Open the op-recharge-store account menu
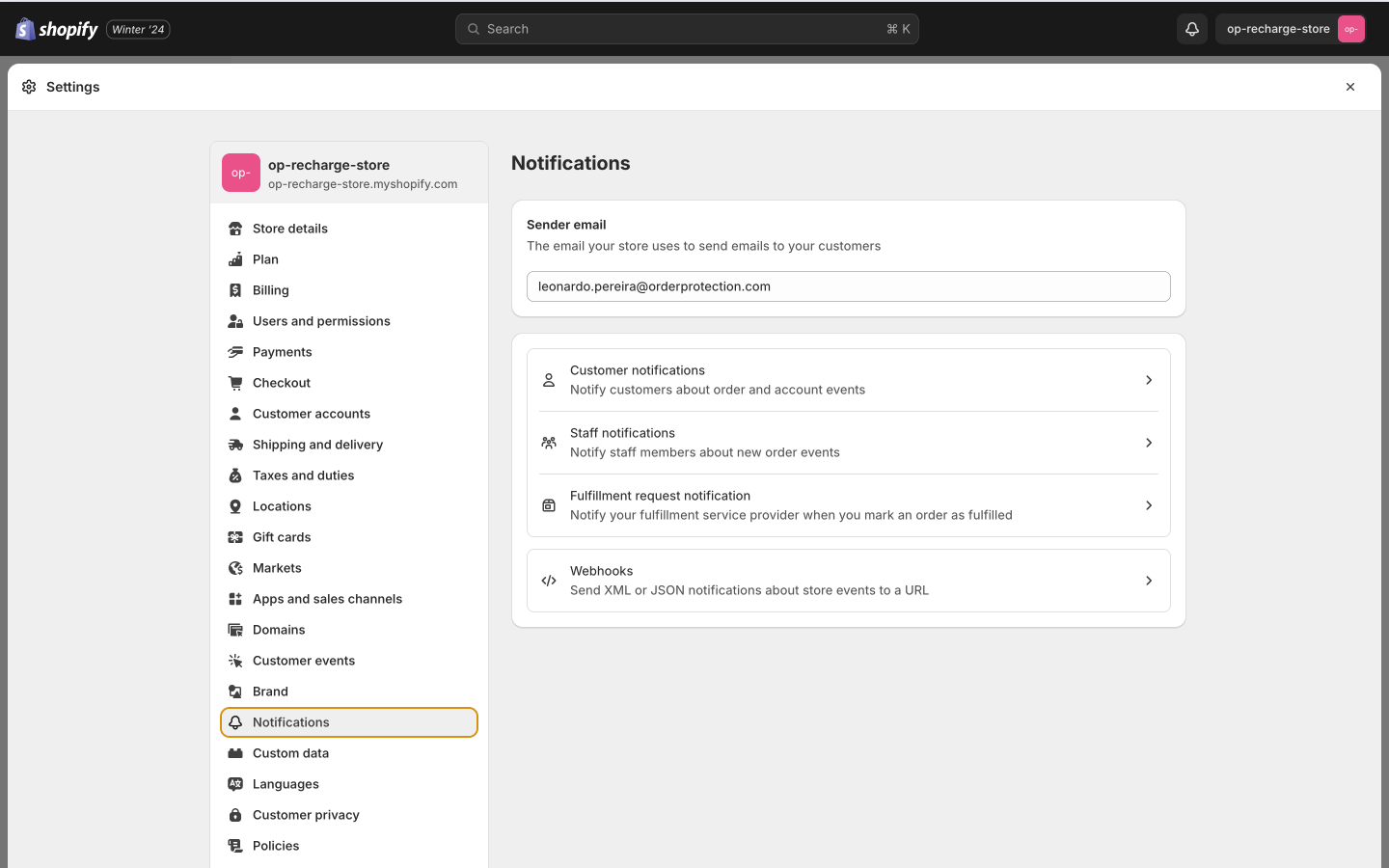The image size is (1389, 868). 1293,29
